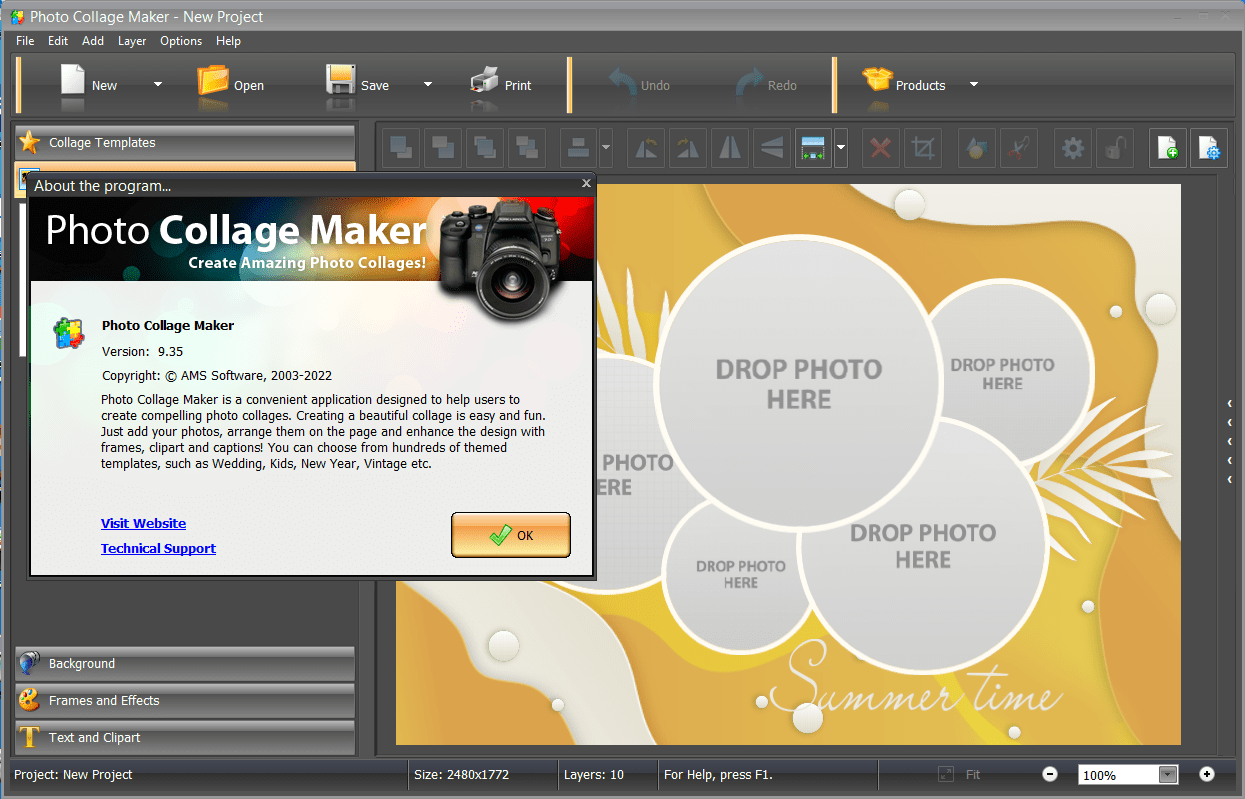Expand the Frames and Effects panel

pos(185,700)
